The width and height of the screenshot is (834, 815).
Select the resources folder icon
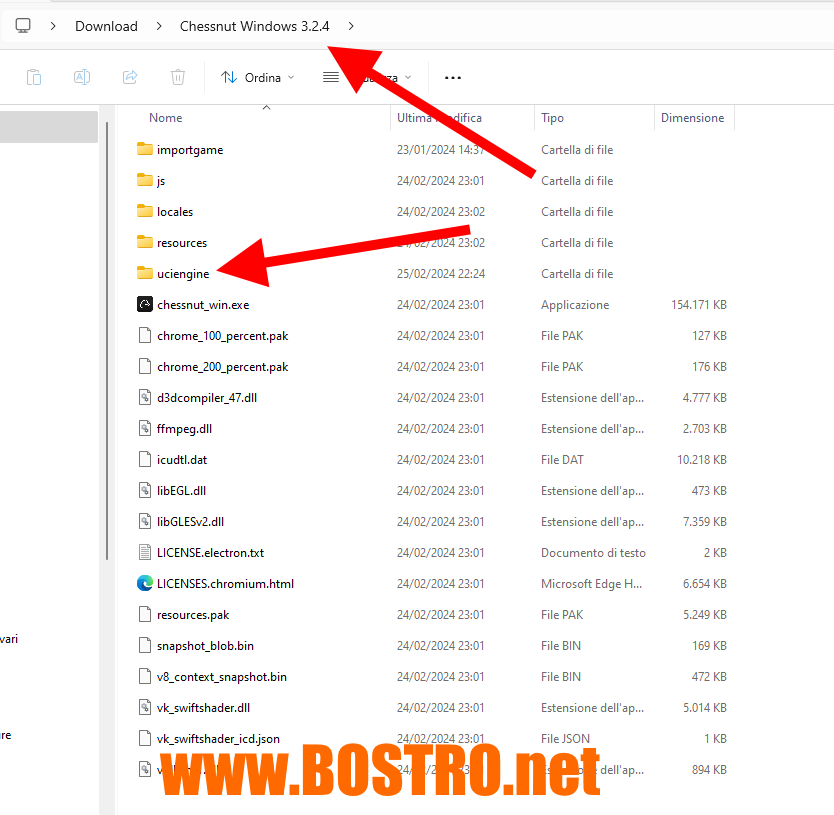click(x=145, y=243)
